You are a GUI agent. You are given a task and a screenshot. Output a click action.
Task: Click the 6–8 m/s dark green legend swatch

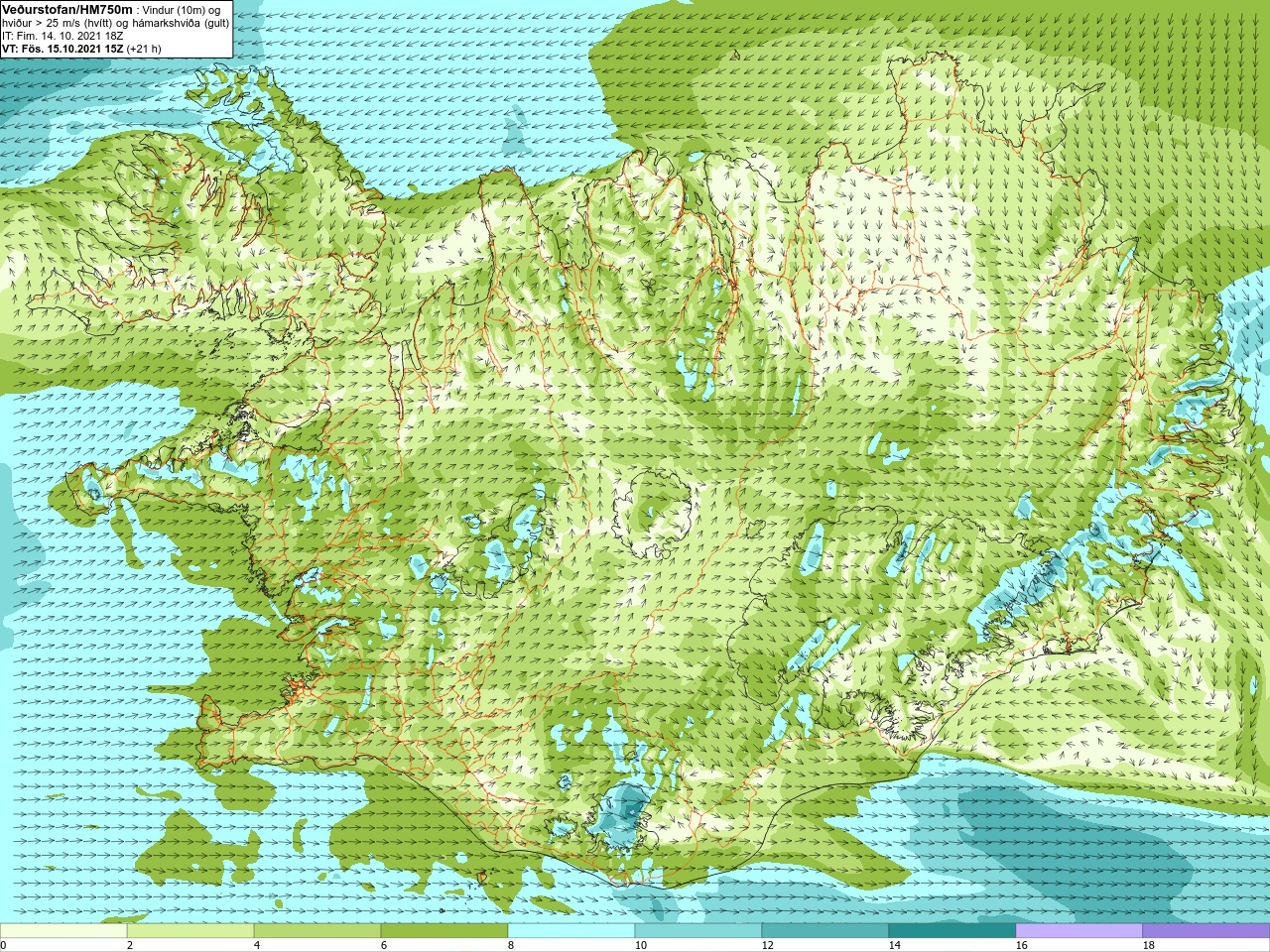444,931
